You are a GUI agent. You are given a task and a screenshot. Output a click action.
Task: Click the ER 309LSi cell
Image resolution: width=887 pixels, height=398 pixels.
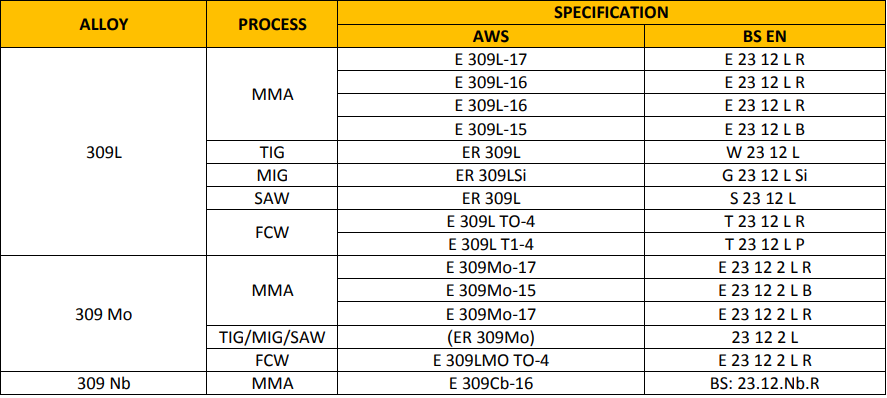pyautogui.click(x=491, y=175)
